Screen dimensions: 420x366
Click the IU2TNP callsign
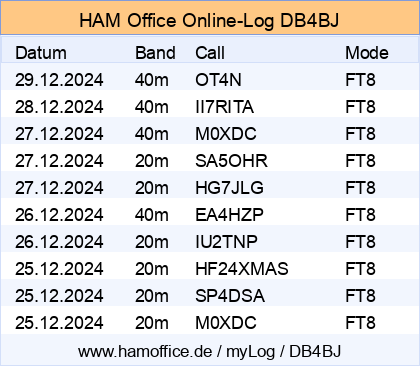tap(226, 242)
